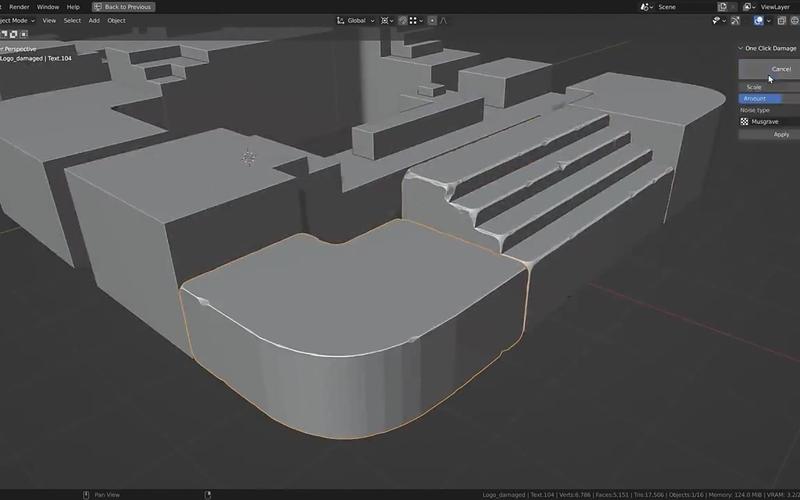The image size is (800, 500).
Task: Toggle viewport overlays display
Action: click(759, 20)
